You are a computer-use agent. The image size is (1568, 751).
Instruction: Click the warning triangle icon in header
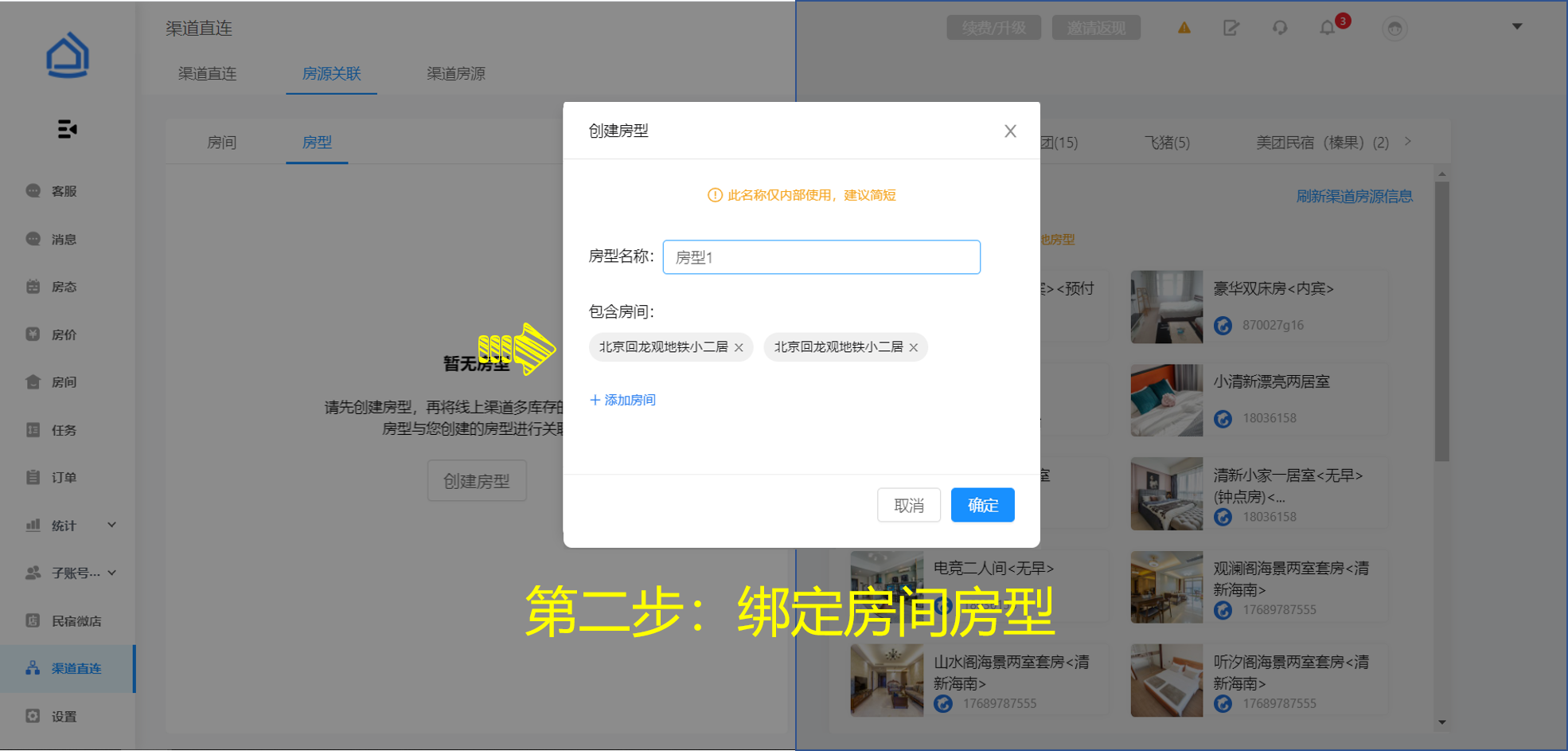(1184, 28)
